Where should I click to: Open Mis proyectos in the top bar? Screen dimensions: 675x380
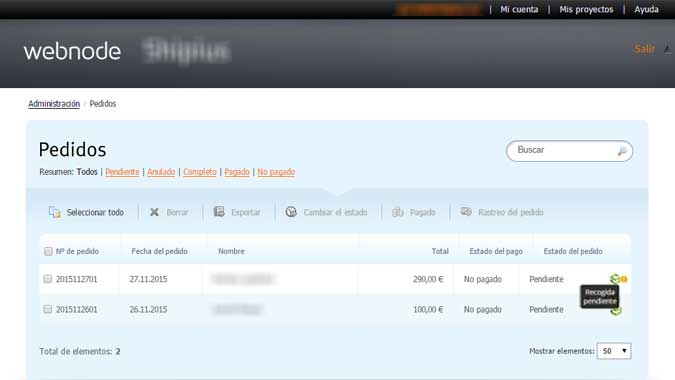(586, 9)
